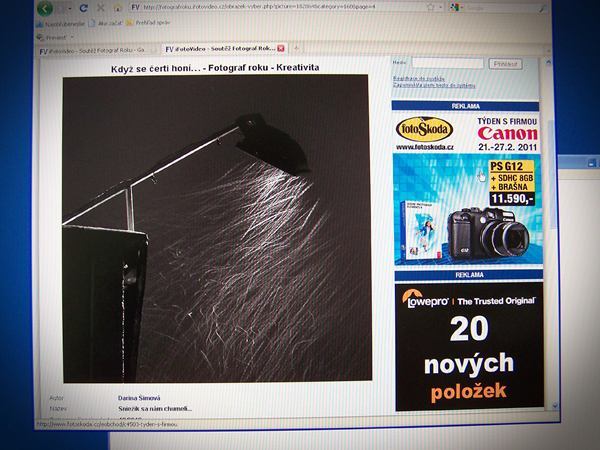Open the registration link under login
This screenshot has width=600, height=450.
(419, 78)
